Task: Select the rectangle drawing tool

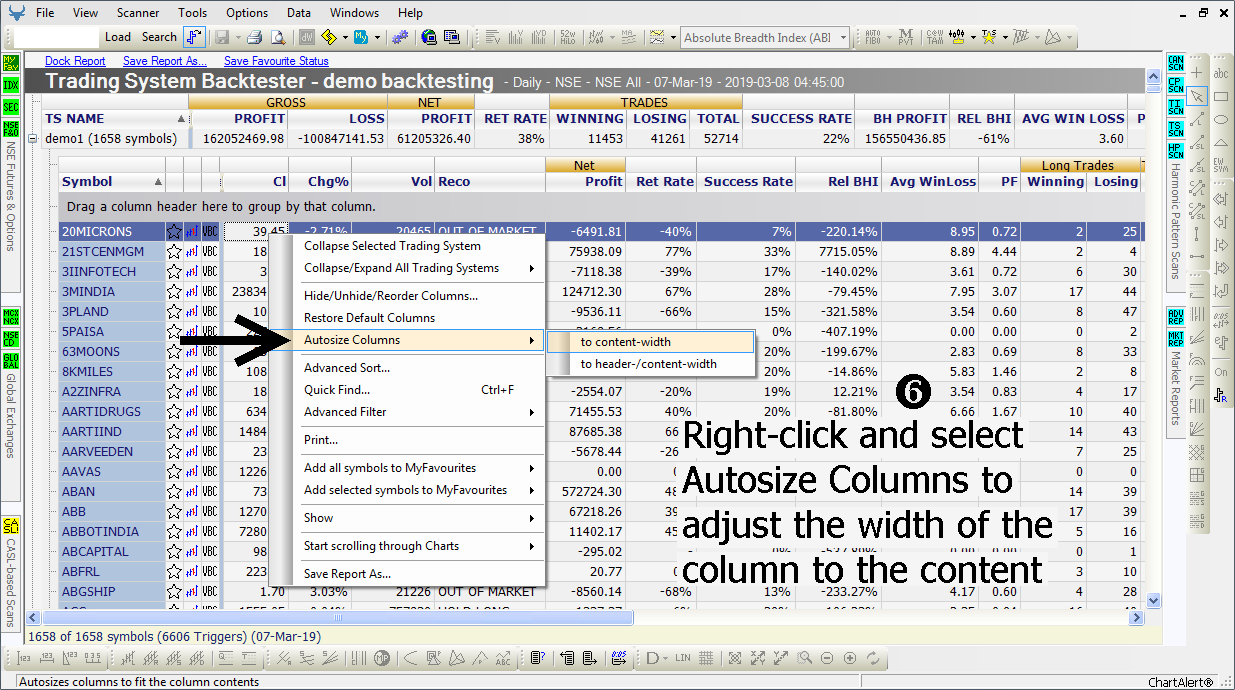Action: point(1221,96)
